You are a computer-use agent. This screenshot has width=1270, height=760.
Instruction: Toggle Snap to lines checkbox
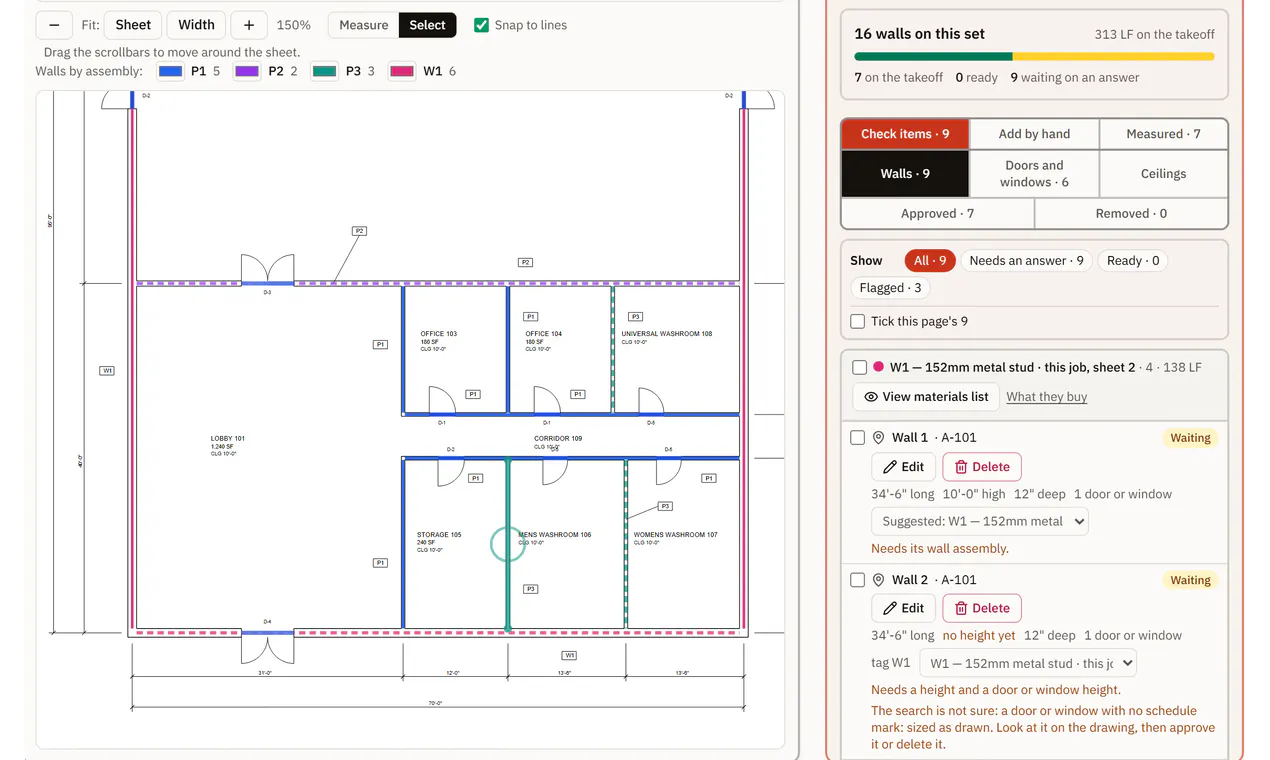point(481,25)
